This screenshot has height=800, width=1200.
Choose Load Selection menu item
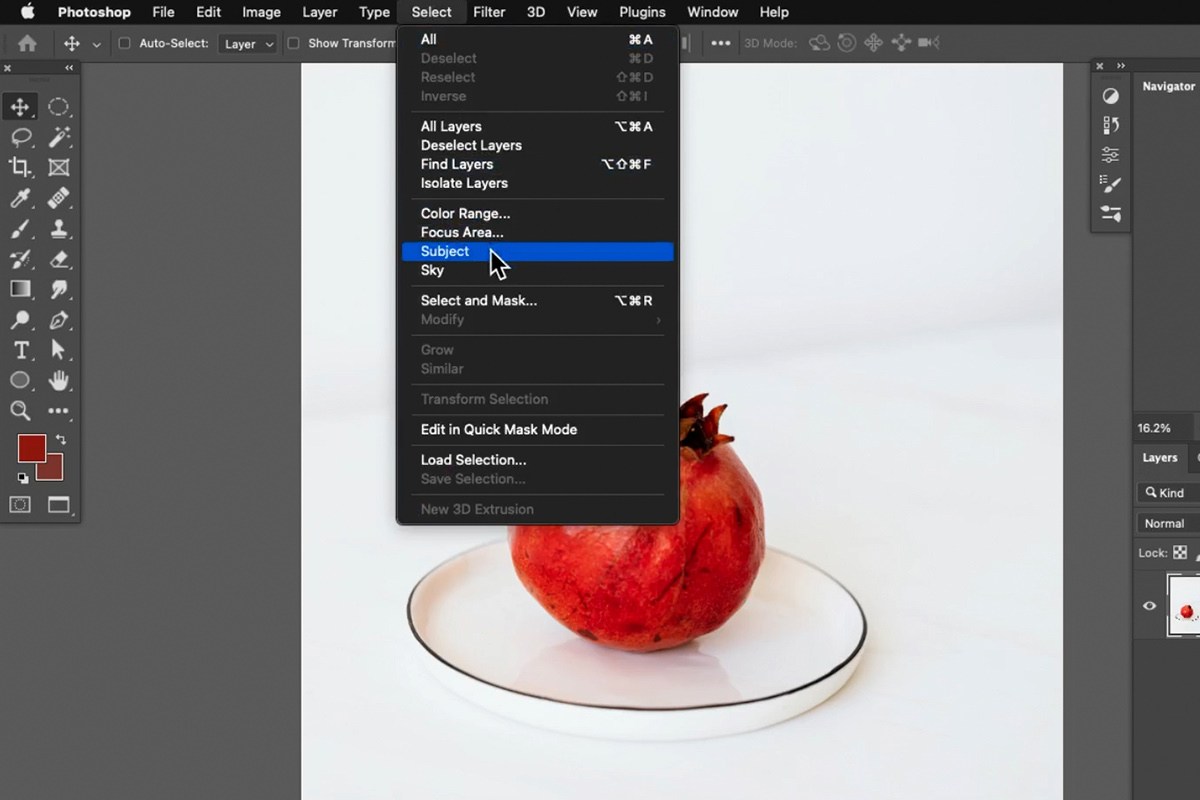coord(538,460)
